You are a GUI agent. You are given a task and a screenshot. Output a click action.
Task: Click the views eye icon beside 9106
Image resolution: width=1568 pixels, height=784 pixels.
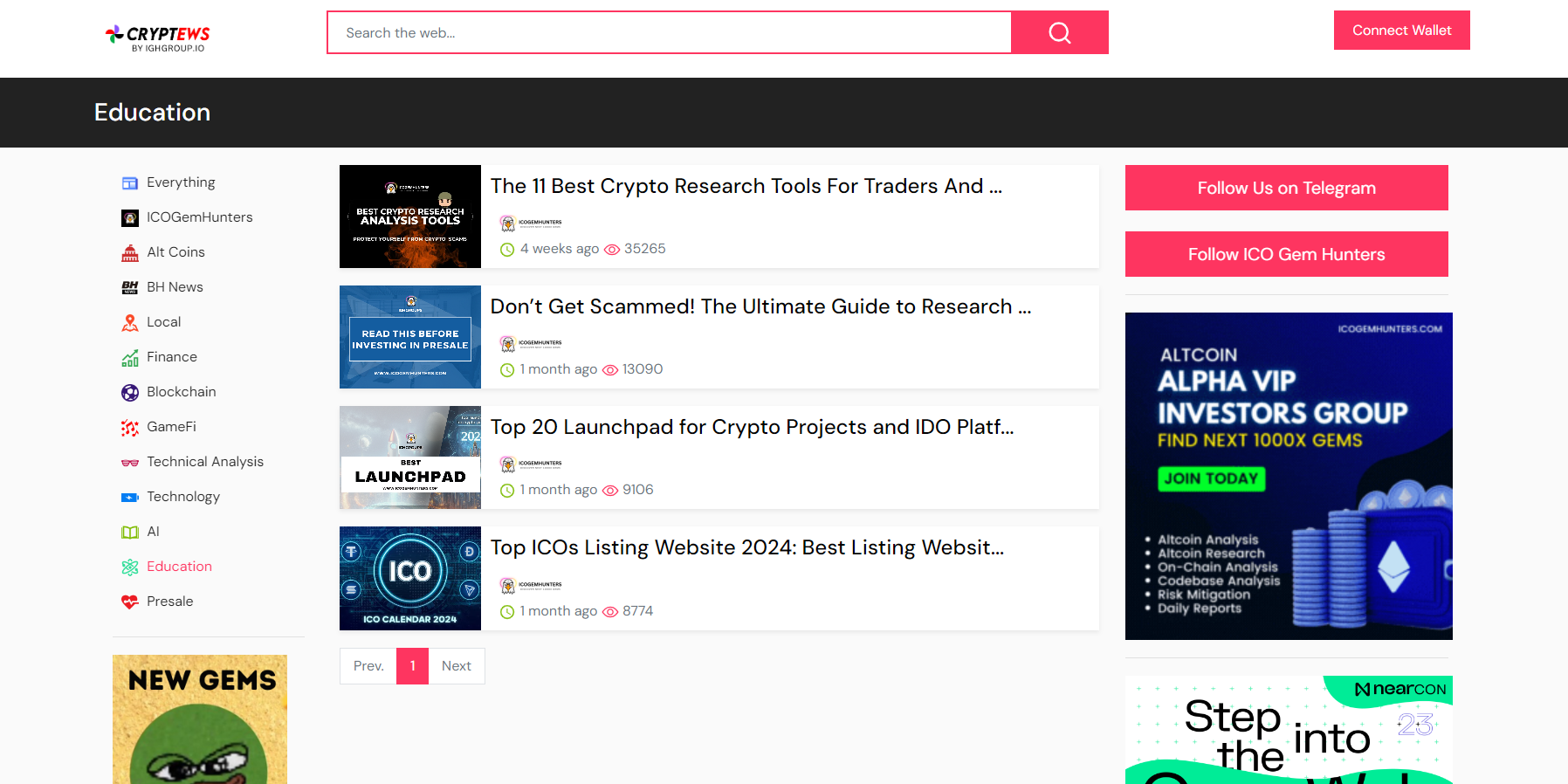tap(610, 491)
